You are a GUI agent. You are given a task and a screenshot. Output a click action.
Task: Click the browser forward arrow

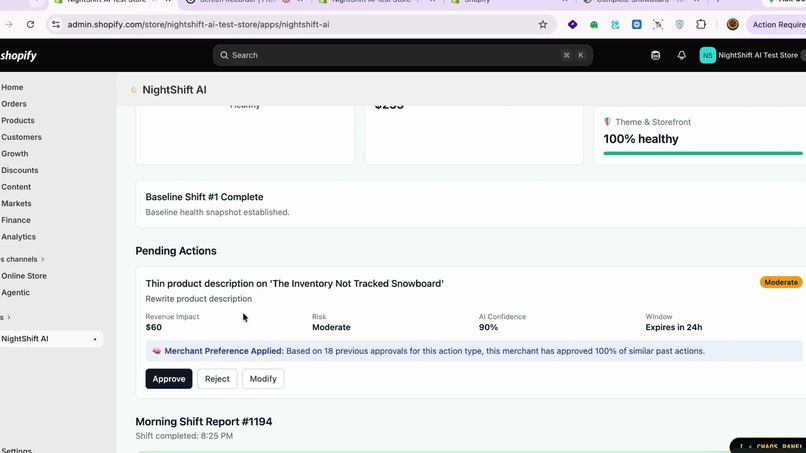pyautogui.click(x=9, y=24)
